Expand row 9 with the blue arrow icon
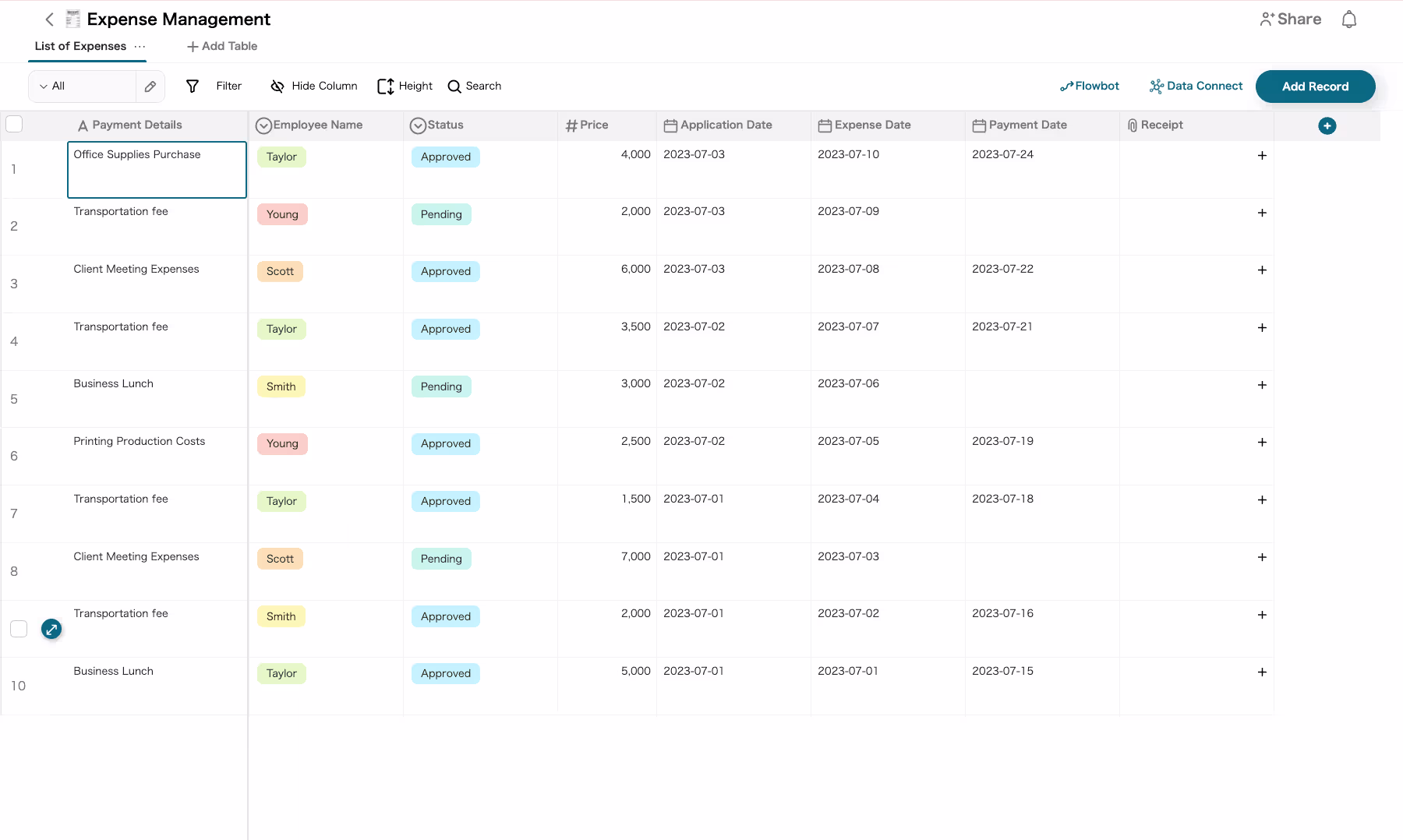Screen dimensions: 1403x840 click(x=51, y=629)
